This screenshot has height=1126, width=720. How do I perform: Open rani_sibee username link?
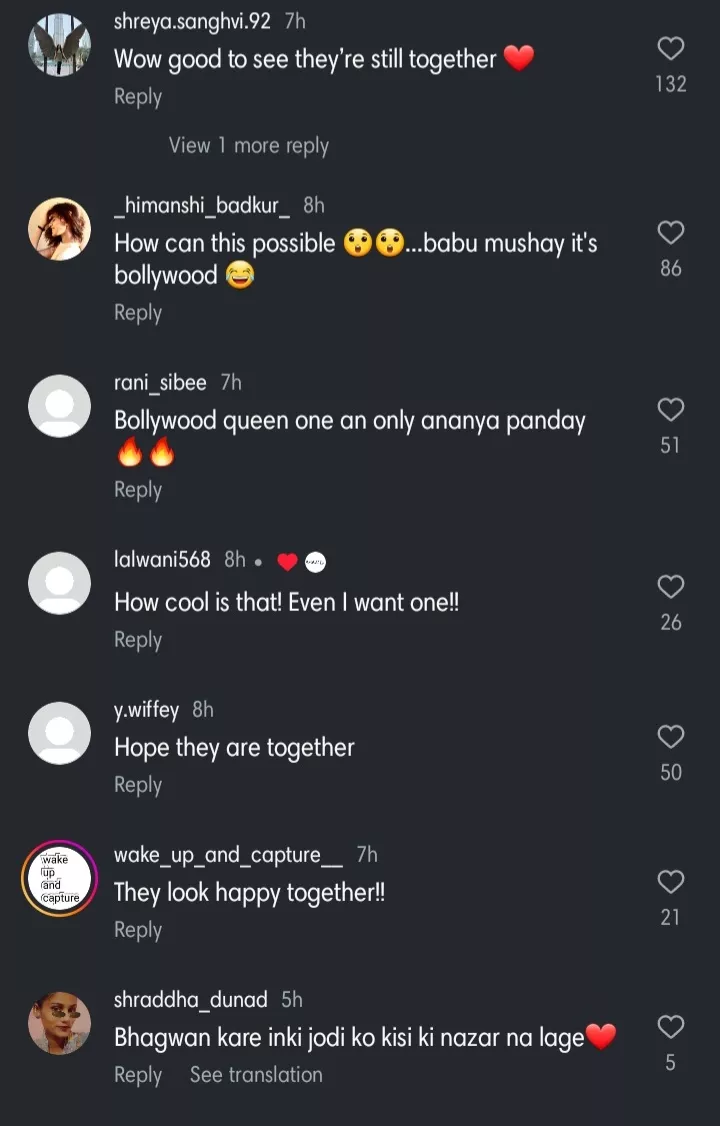(160, 383)
